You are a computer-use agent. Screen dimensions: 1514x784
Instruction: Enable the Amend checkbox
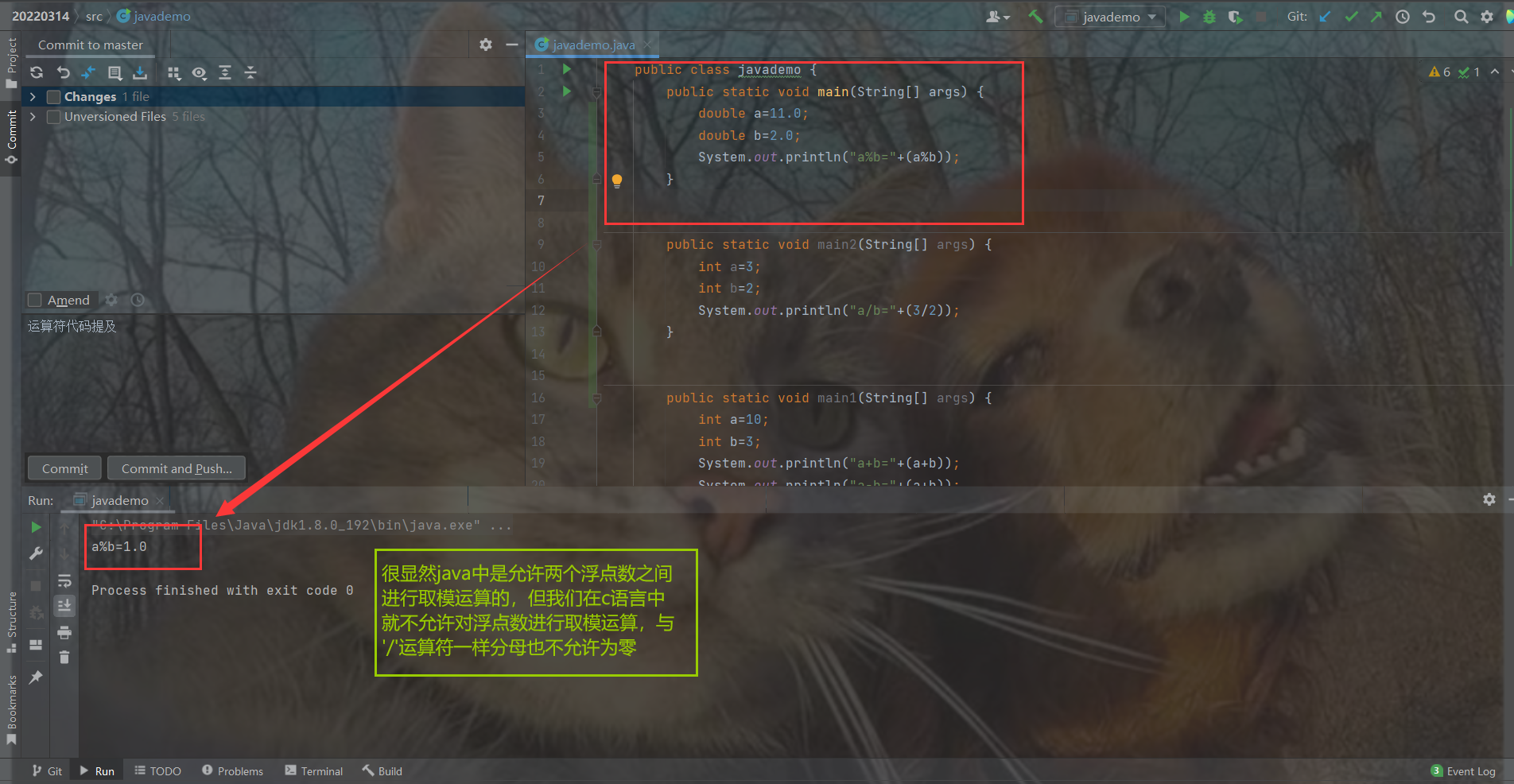click(x=35, y=300)
